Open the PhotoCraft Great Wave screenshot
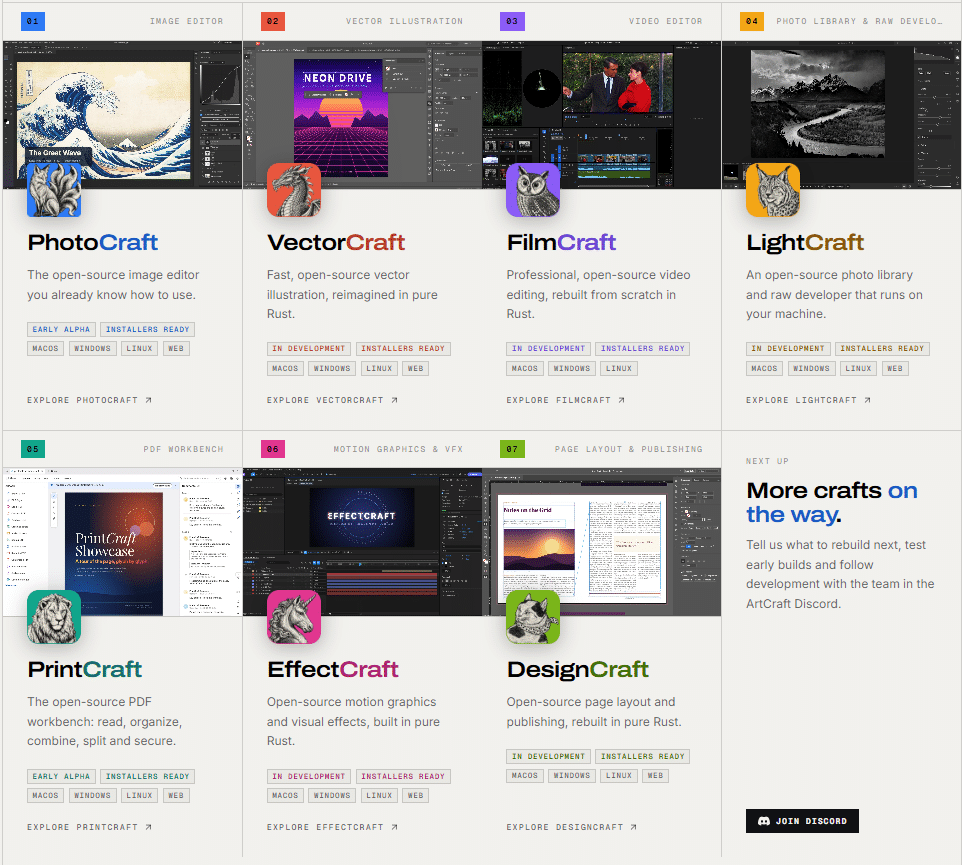 pos(123,115)
